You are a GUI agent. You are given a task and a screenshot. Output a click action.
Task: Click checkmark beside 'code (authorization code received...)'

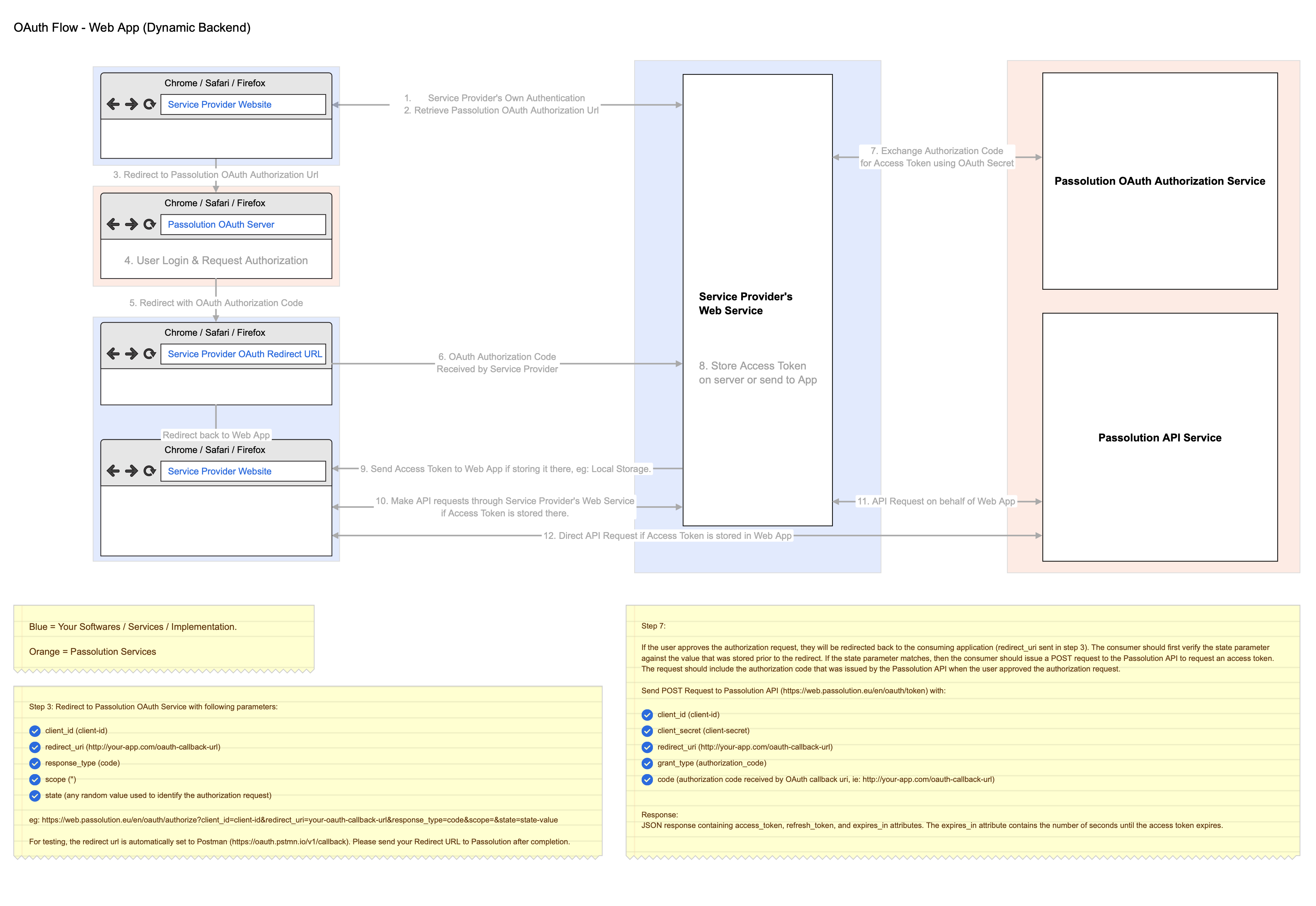coord(647,780)
